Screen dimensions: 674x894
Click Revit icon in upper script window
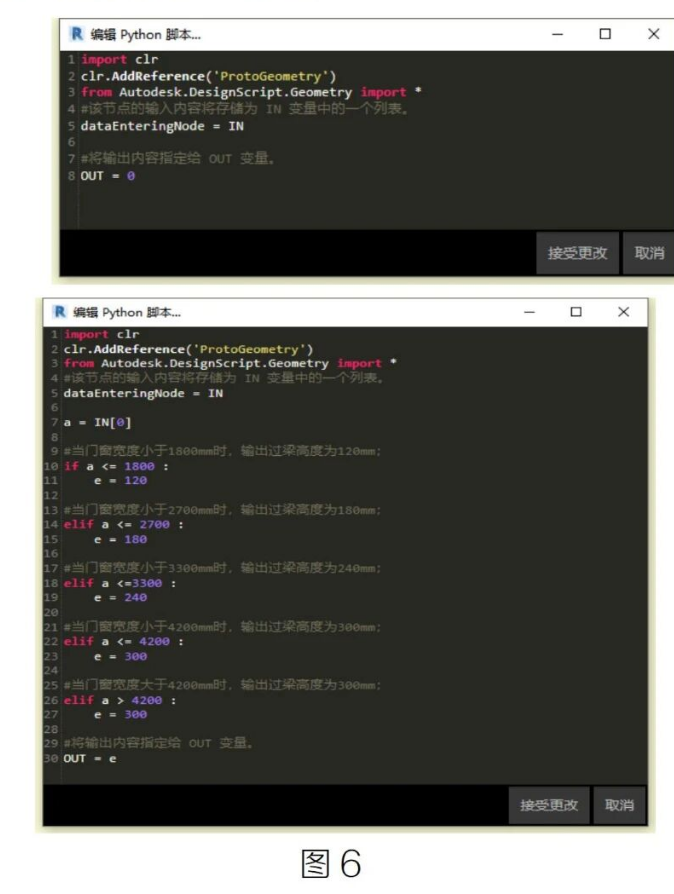[x=76, y=34]
